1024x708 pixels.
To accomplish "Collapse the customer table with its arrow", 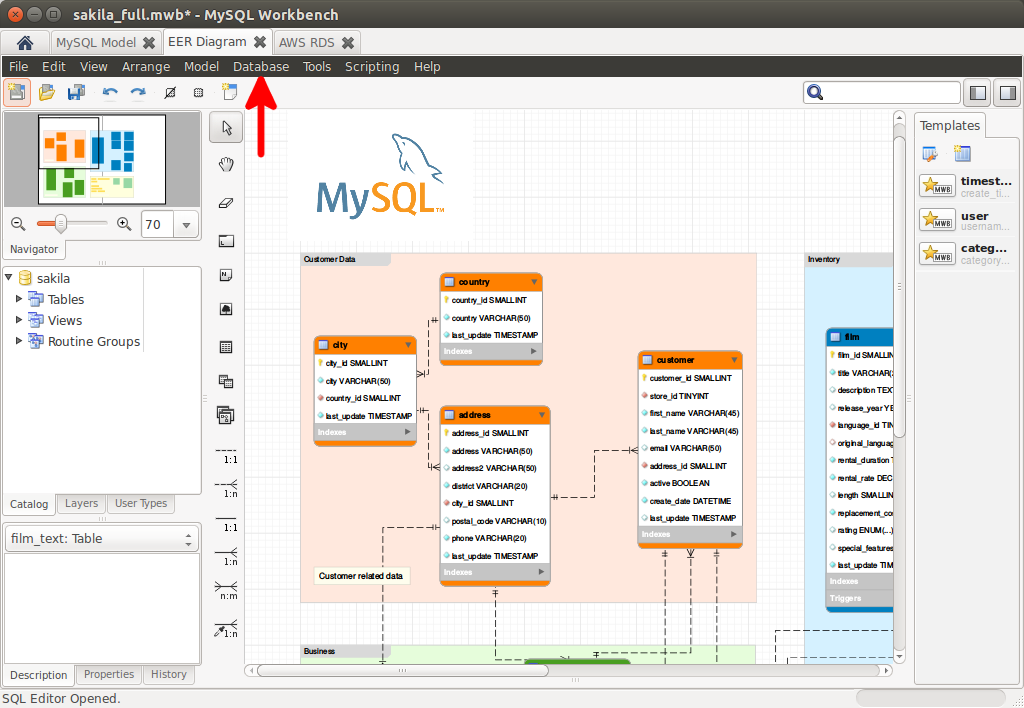I will (x=734, y=360).
